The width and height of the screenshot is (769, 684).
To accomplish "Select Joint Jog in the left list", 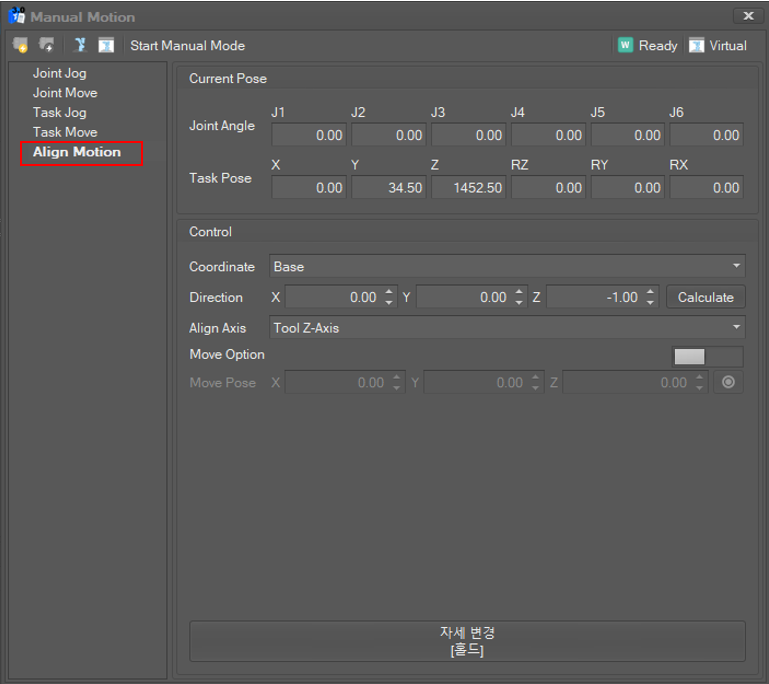I will point(59,73).
